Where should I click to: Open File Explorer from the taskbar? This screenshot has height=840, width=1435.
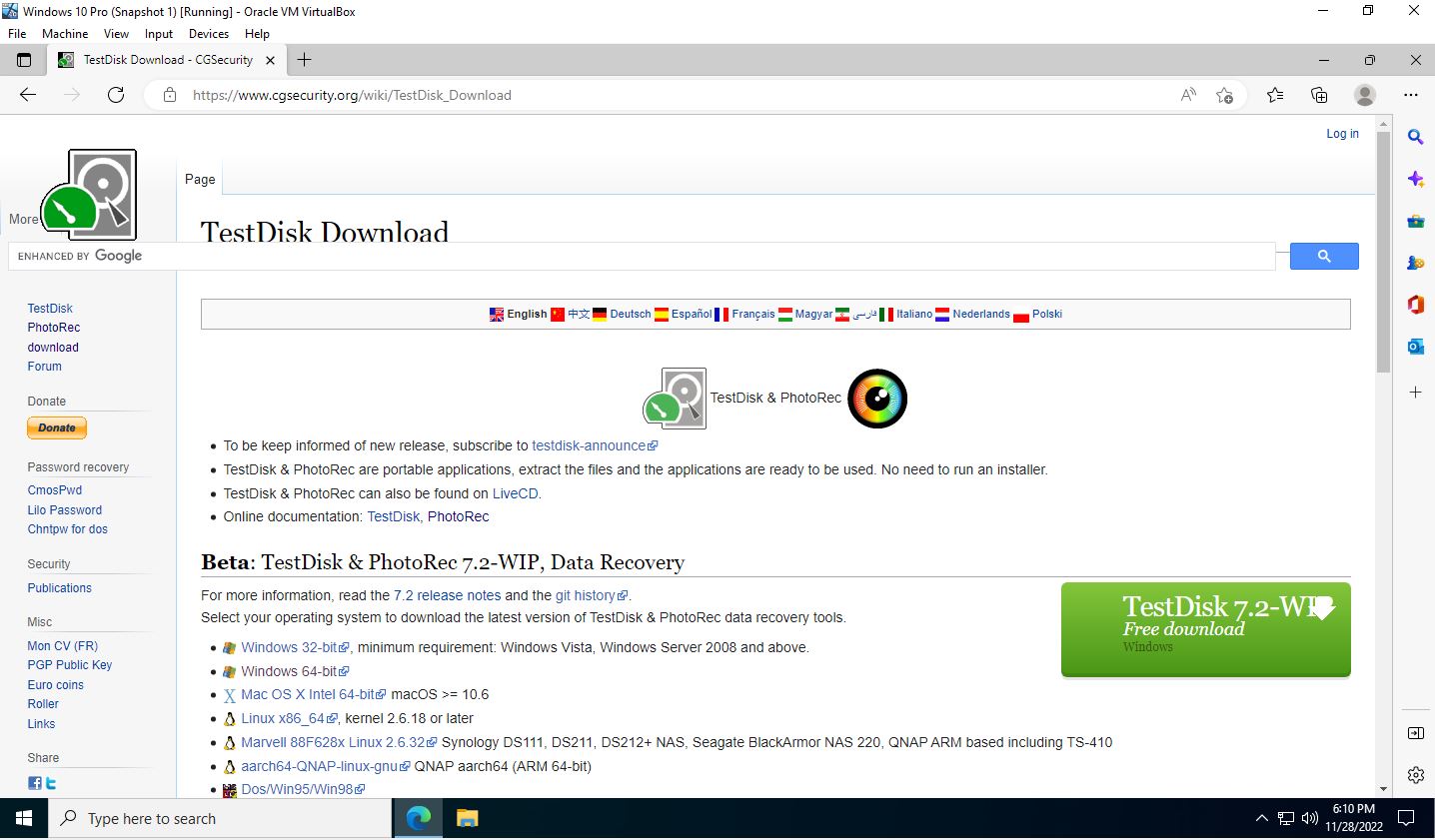467,818
